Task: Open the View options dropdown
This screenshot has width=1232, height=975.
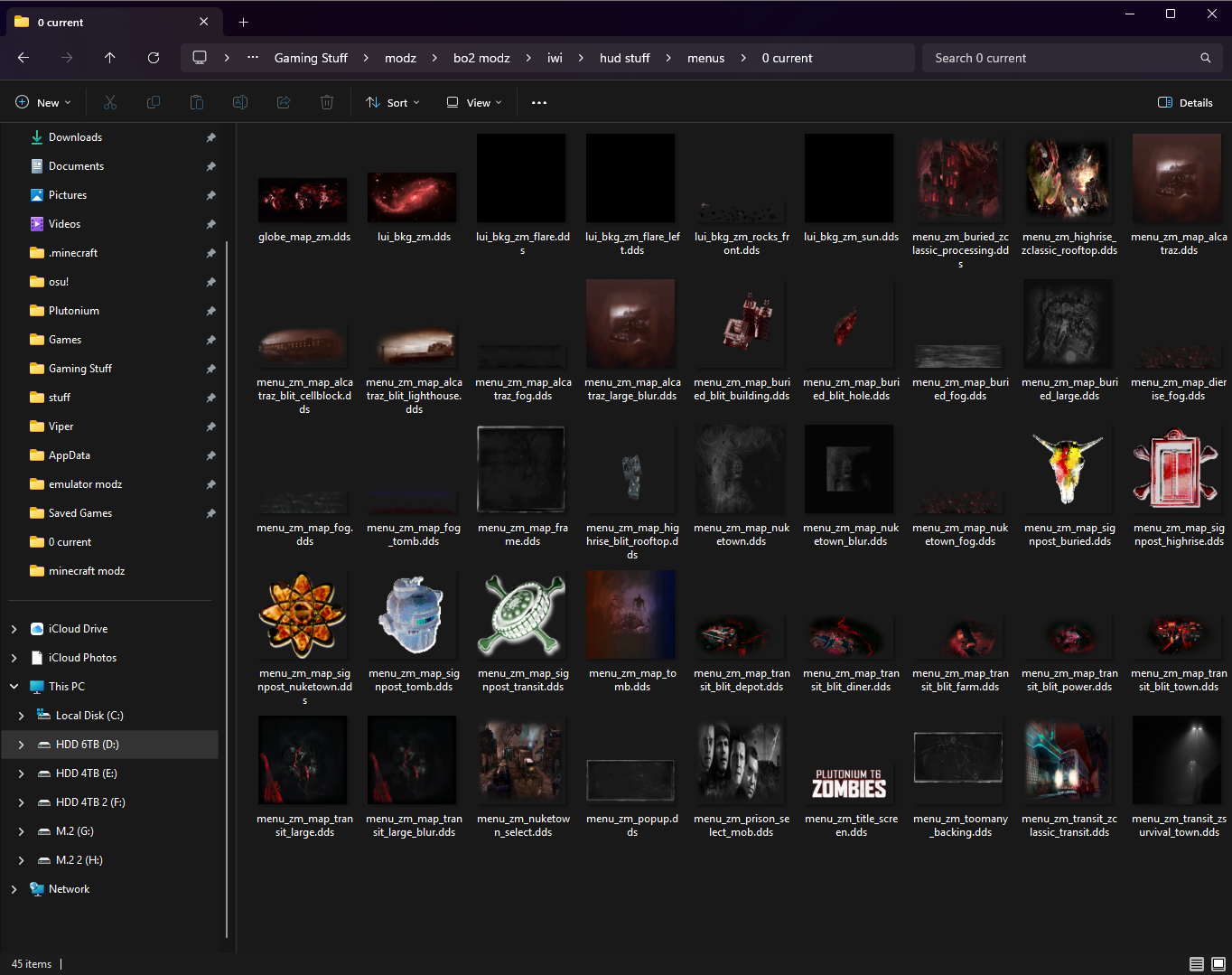Action: tap(474, 103)
